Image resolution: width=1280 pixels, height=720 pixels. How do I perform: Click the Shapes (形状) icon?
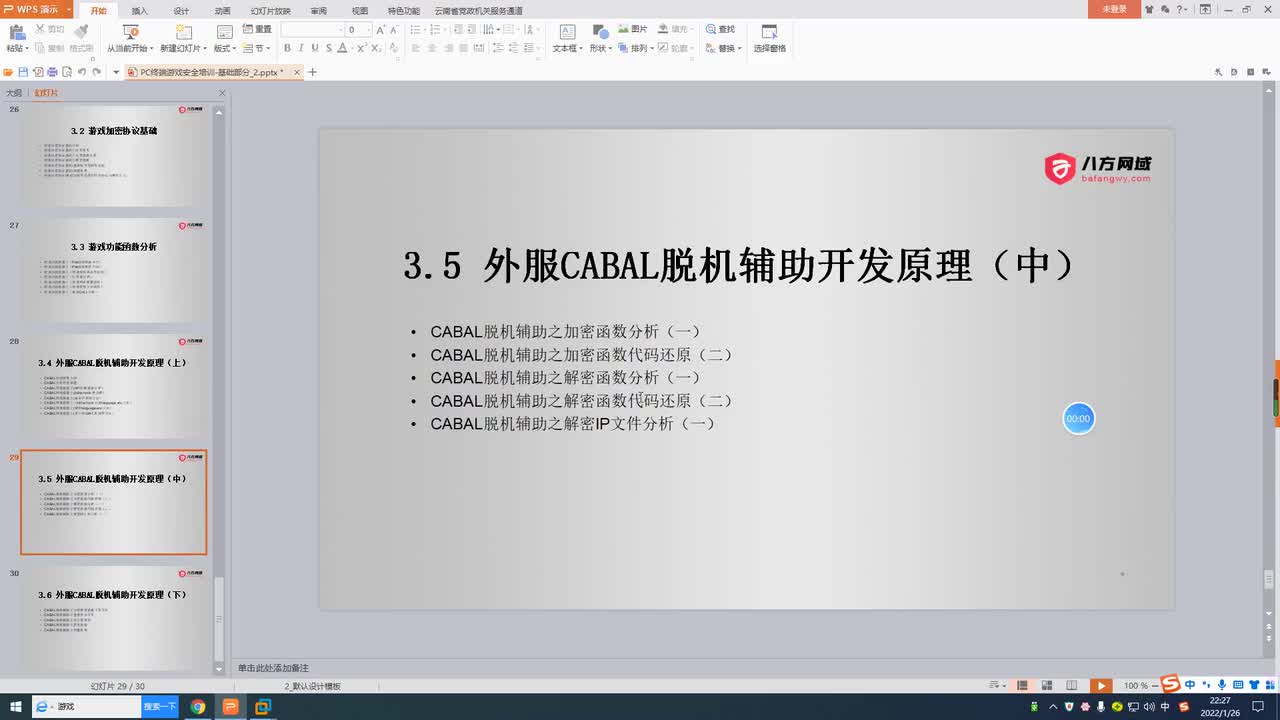tap(601, 32)
